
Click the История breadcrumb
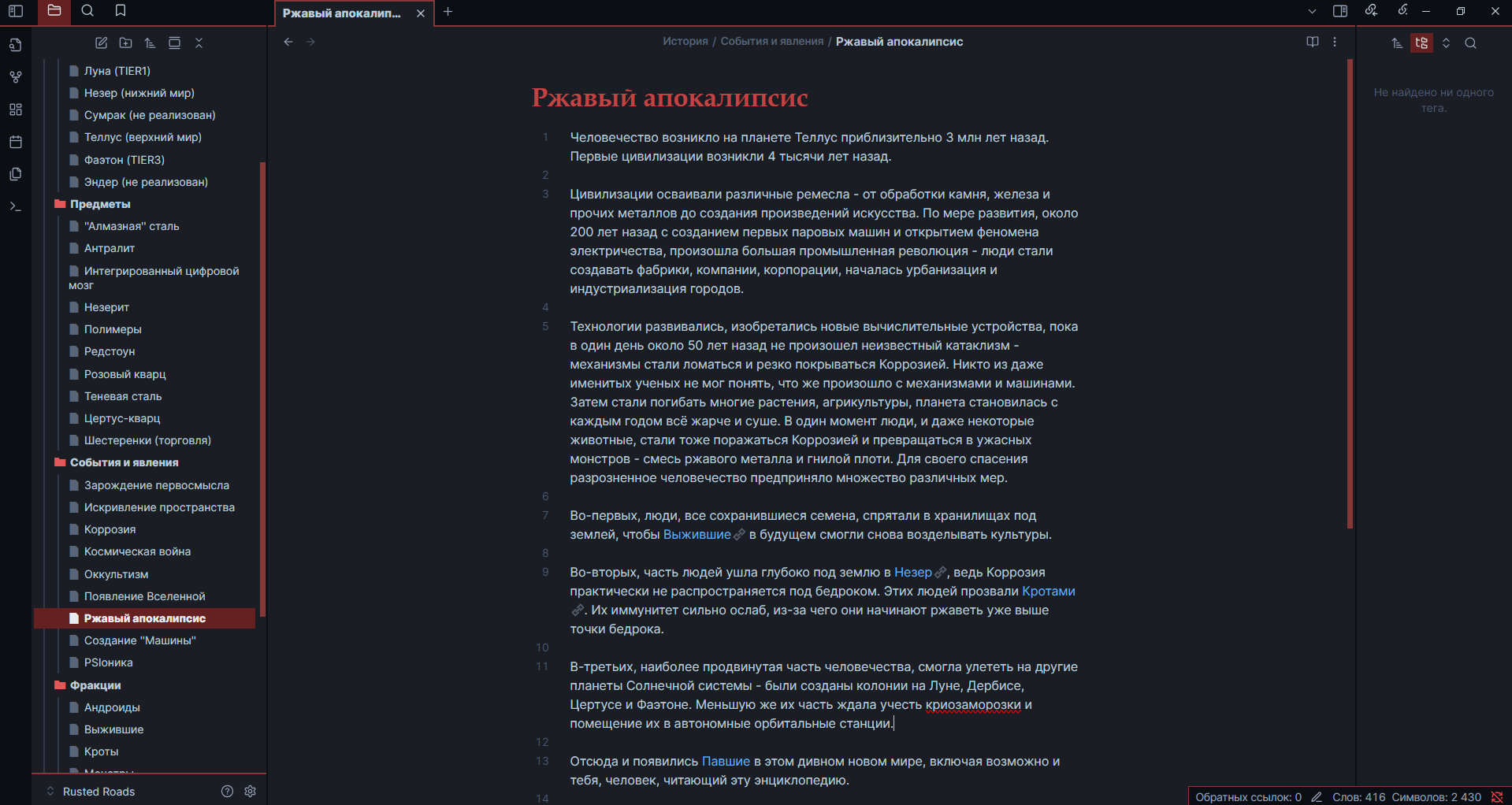pyautogui.click(x=685, y=42)
